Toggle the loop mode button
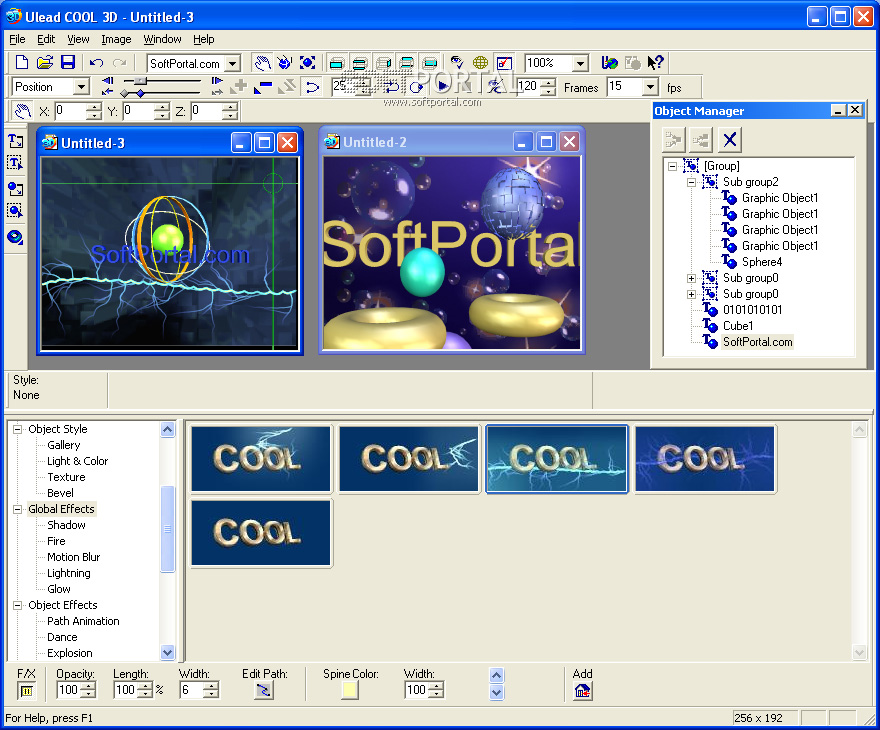 [416, 86]
